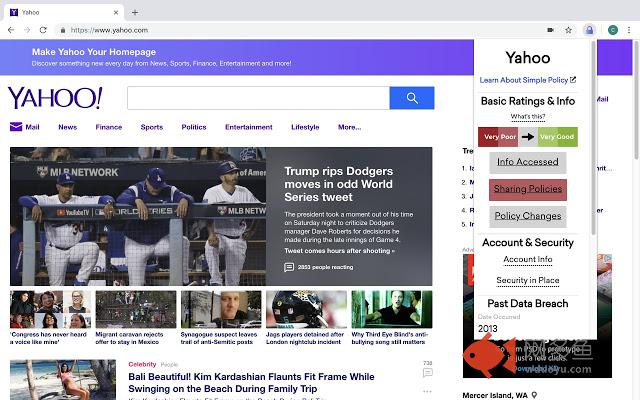640x400 pixels.
Task: Click the Mercer Island location pin icon
Action: [534, 395]
